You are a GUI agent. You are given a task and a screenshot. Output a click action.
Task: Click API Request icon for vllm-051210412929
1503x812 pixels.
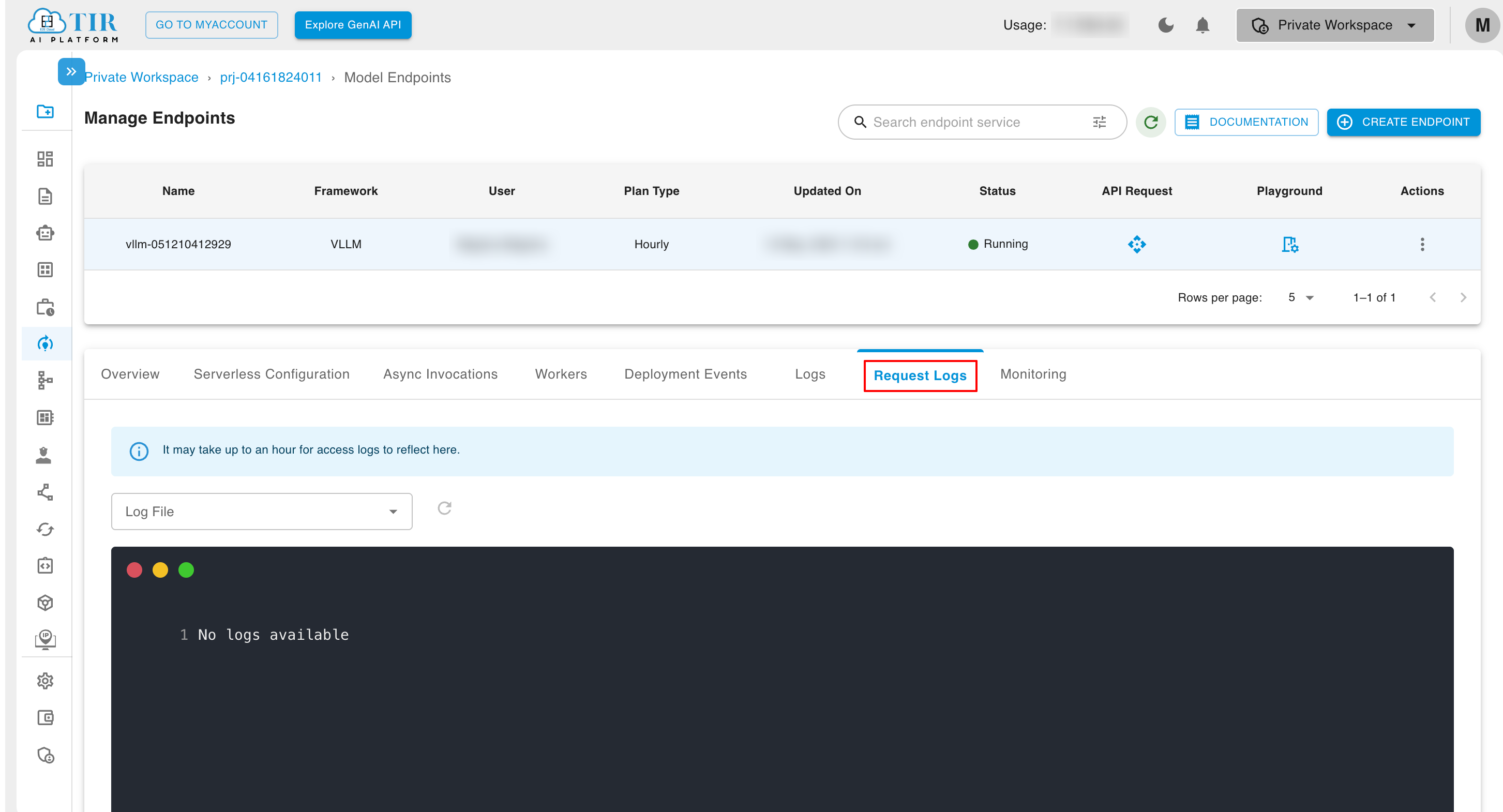1137,244
